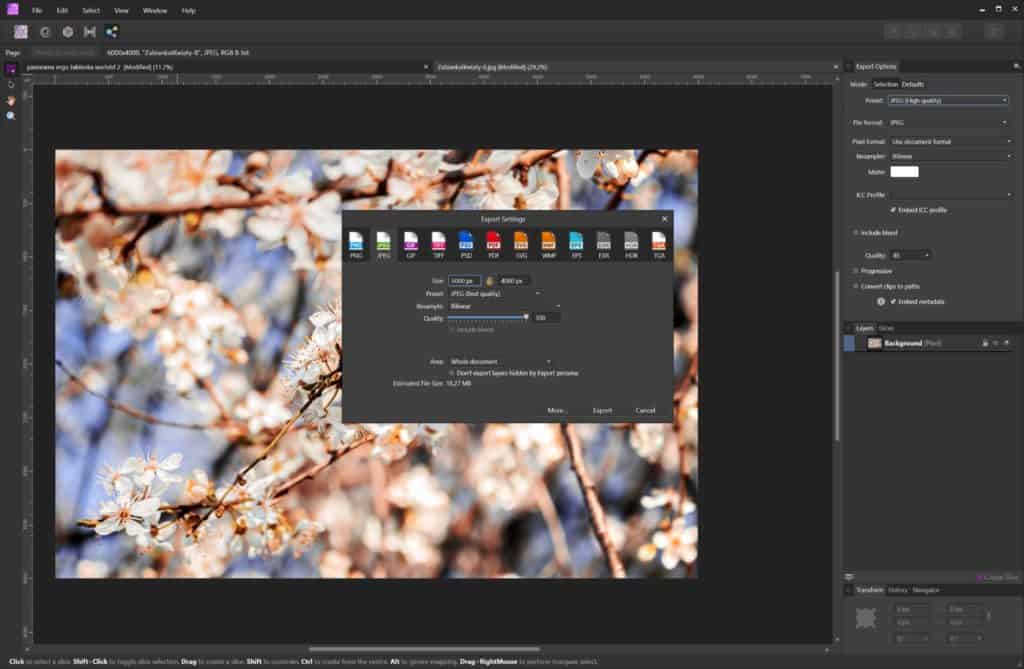Viewport: 1024px width, 669px height.
Task: Open the Select menu
Action: 90,10
